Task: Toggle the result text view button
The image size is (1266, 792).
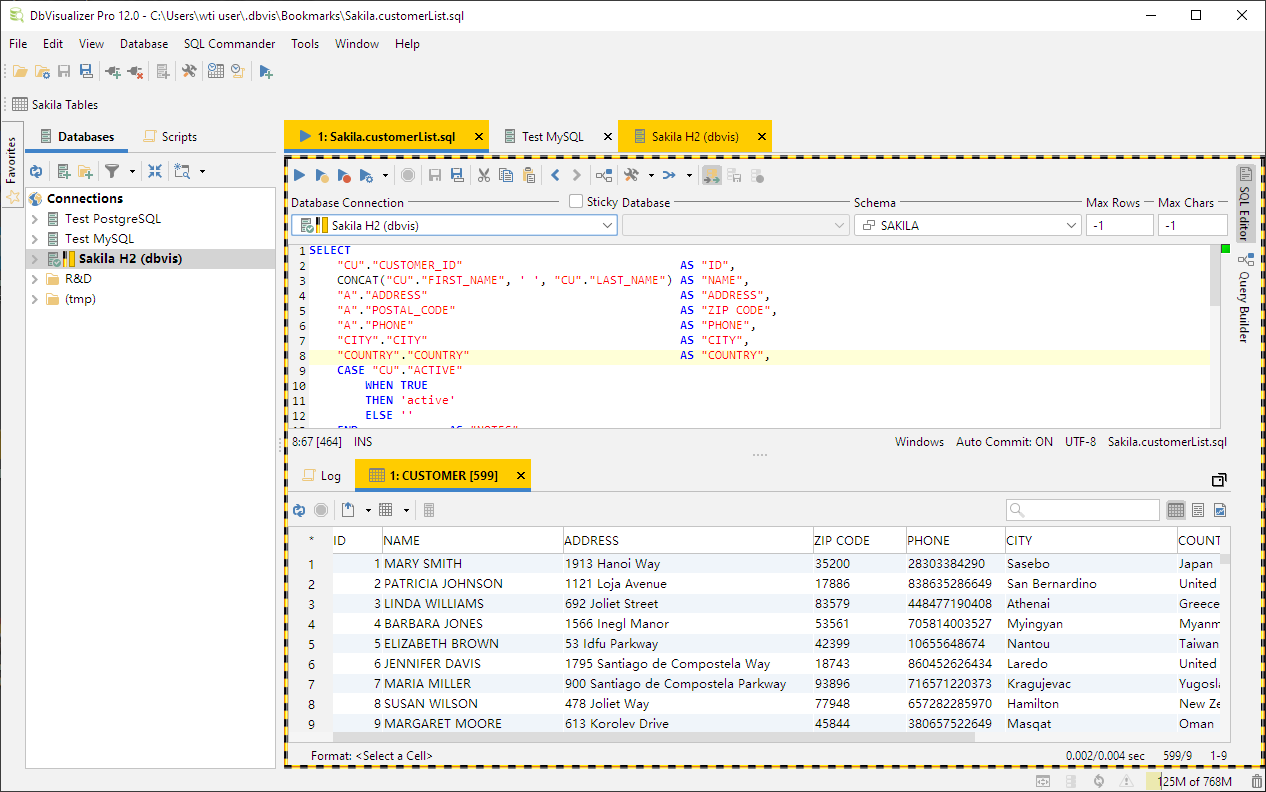Action: (x=1198, y=510)
